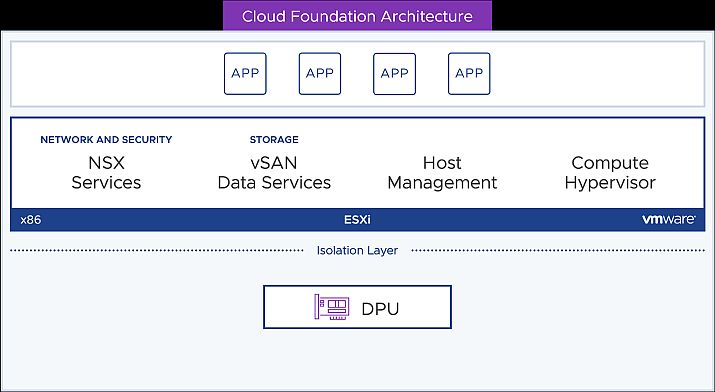Click the STORAGE heading
The width and height of the screenshot is (715, 392).
pos(274,139)
